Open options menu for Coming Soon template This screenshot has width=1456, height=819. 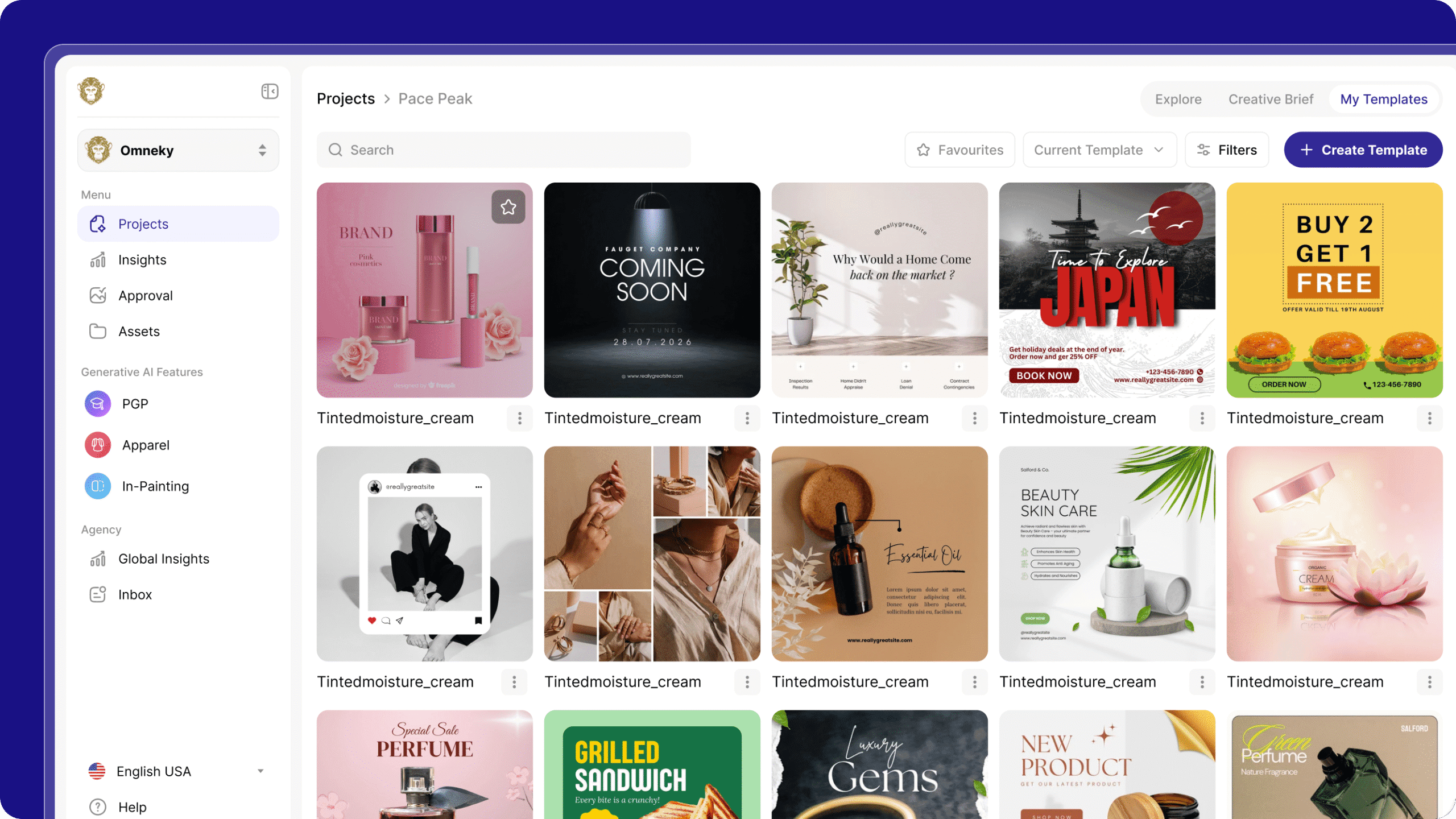(x=747, y=418)
